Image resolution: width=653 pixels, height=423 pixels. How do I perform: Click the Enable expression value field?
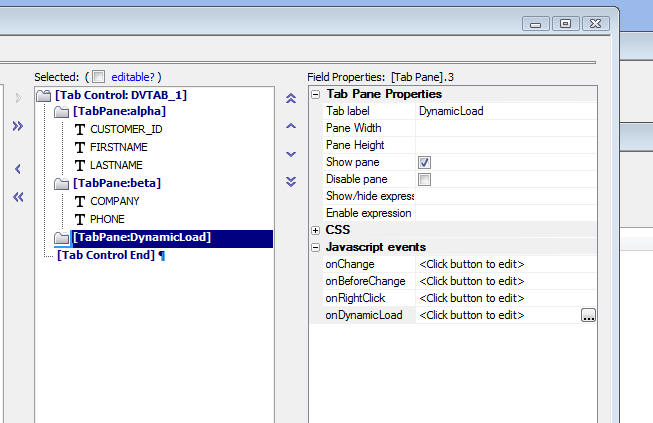[x=506, y=213]
